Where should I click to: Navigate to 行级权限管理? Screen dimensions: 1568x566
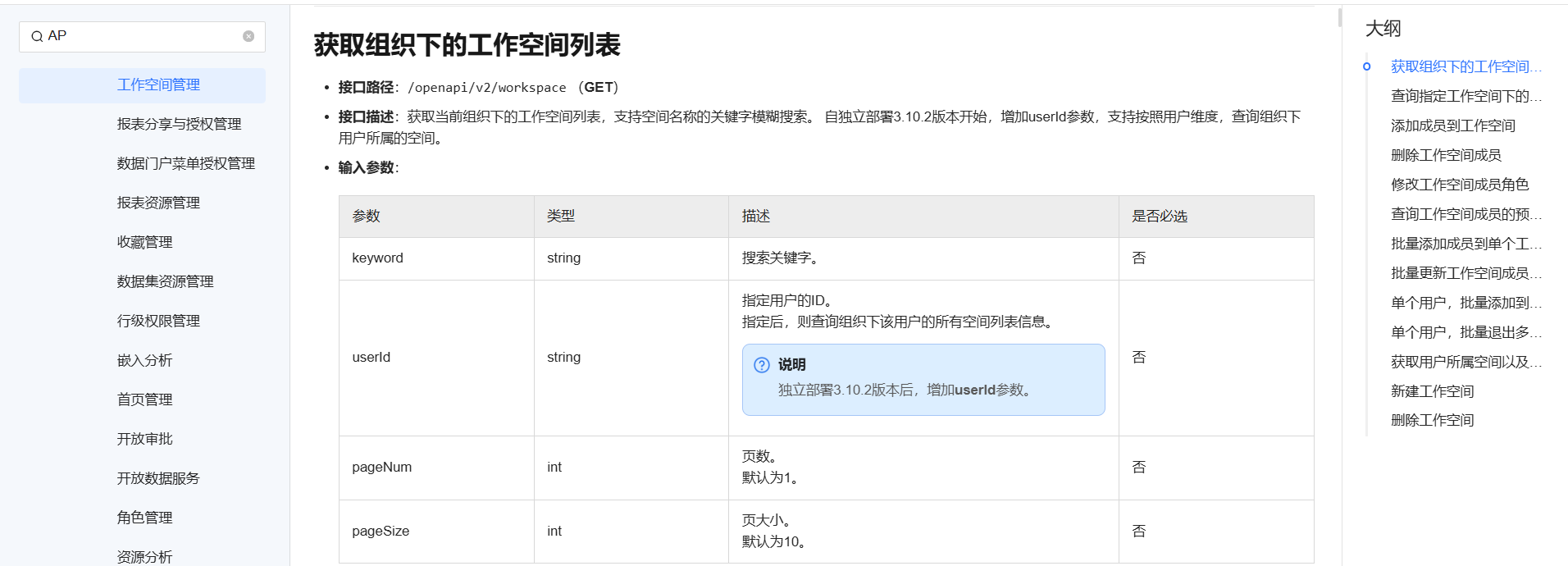click(x=158, y=321)
